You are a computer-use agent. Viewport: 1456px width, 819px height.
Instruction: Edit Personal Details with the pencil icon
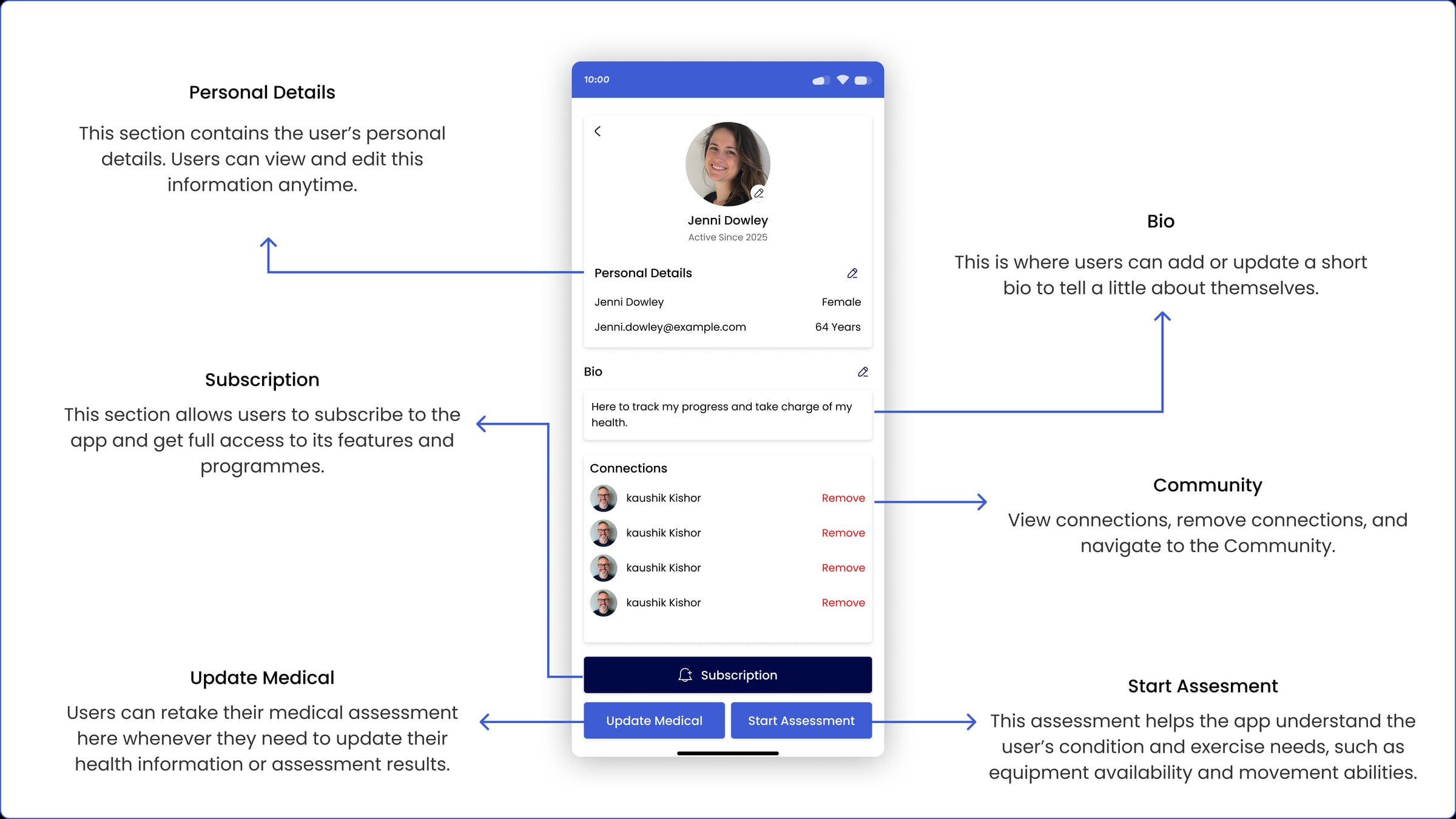pyautogui.click(x=852, y=274)
